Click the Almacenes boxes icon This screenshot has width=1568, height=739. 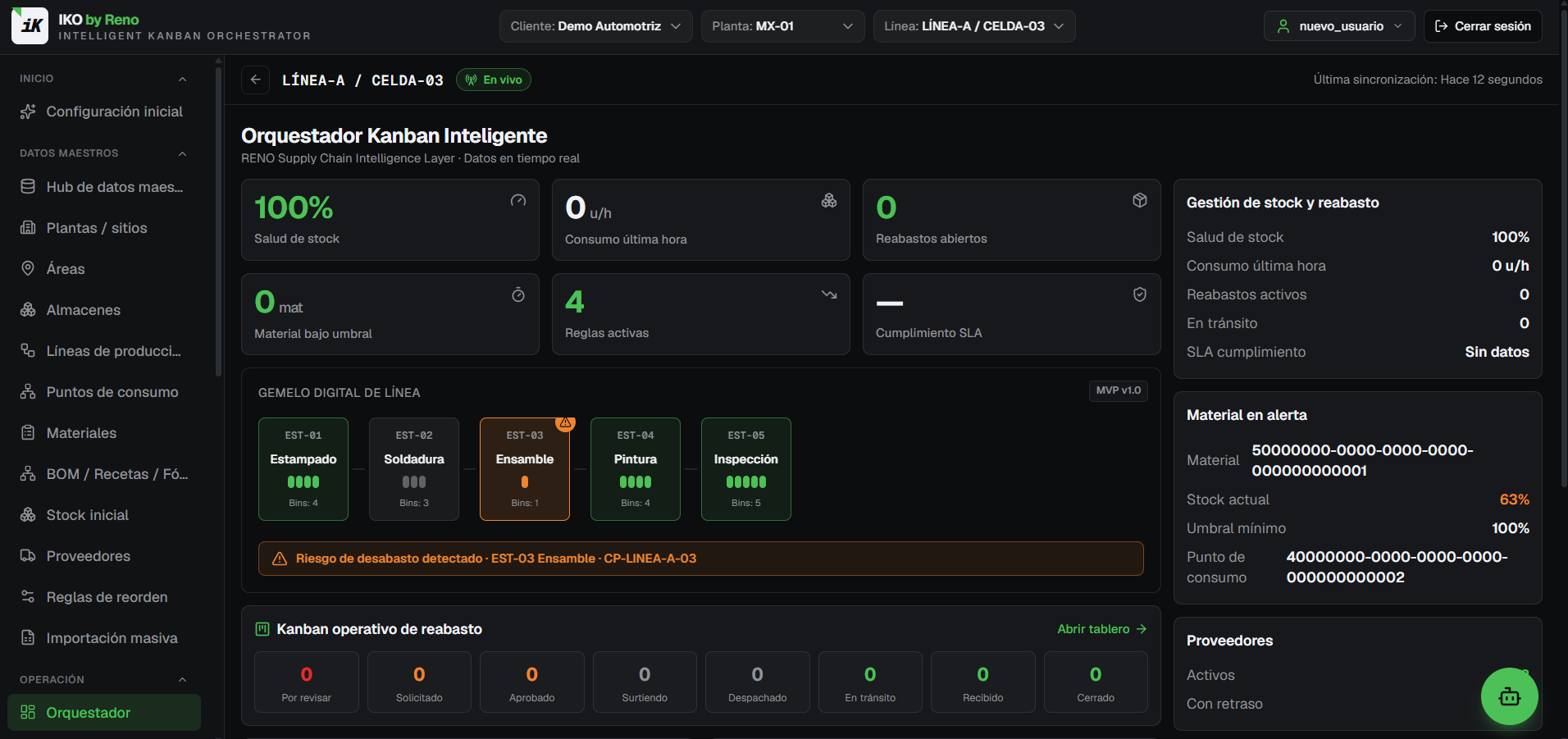click(x=28, y=310)
